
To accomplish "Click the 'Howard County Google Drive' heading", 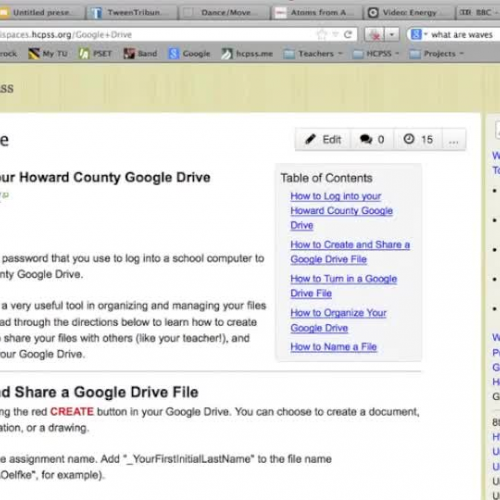I will [115, 178].
